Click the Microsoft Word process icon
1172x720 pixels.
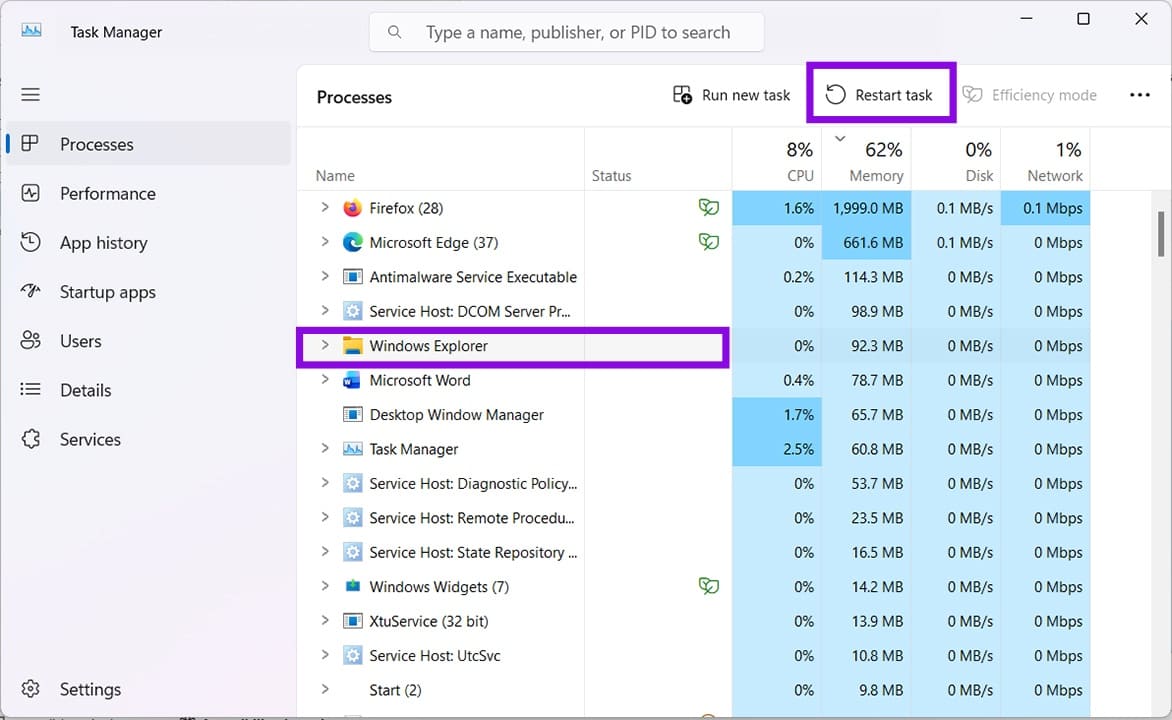352,380
